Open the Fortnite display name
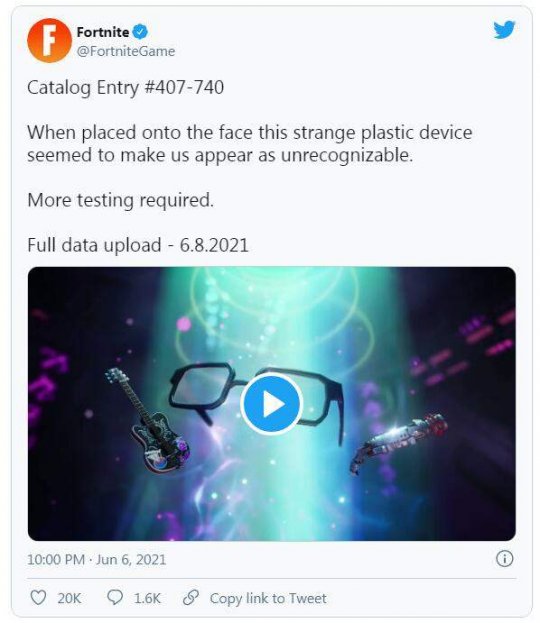Screen dimensions: 540x623 coord(103,32)
